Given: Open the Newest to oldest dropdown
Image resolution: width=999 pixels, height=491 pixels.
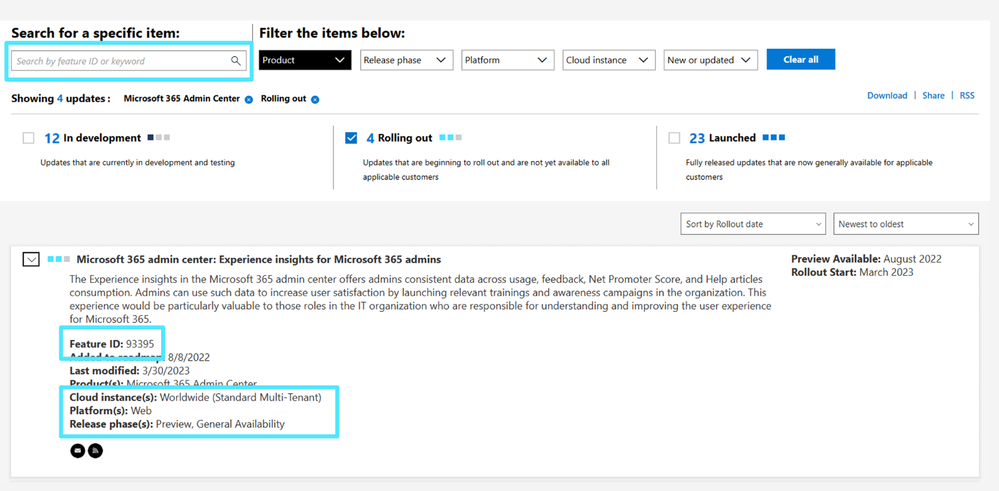Looking at the screenshot, I should click(906, 224).
